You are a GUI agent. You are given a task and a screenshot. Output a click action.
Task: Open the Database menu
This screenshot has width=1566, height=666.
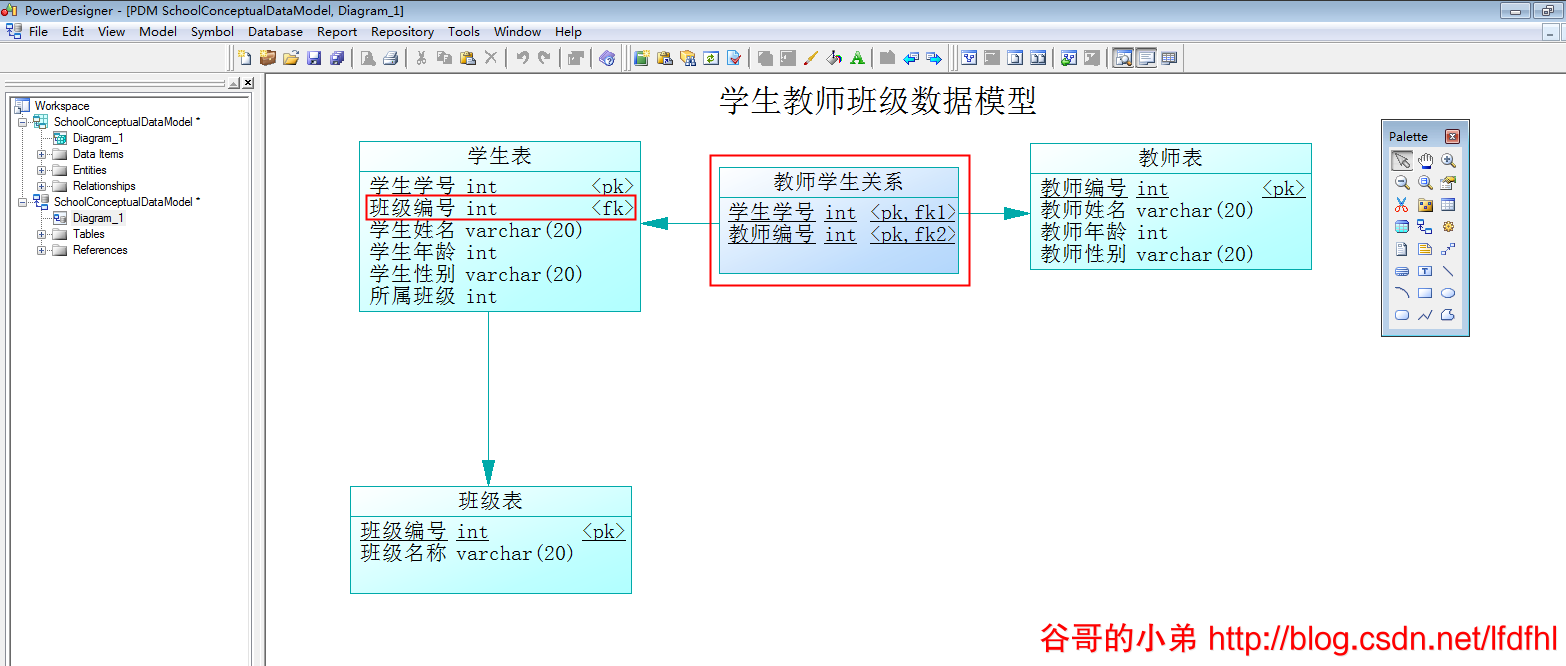tap(275, 31)
